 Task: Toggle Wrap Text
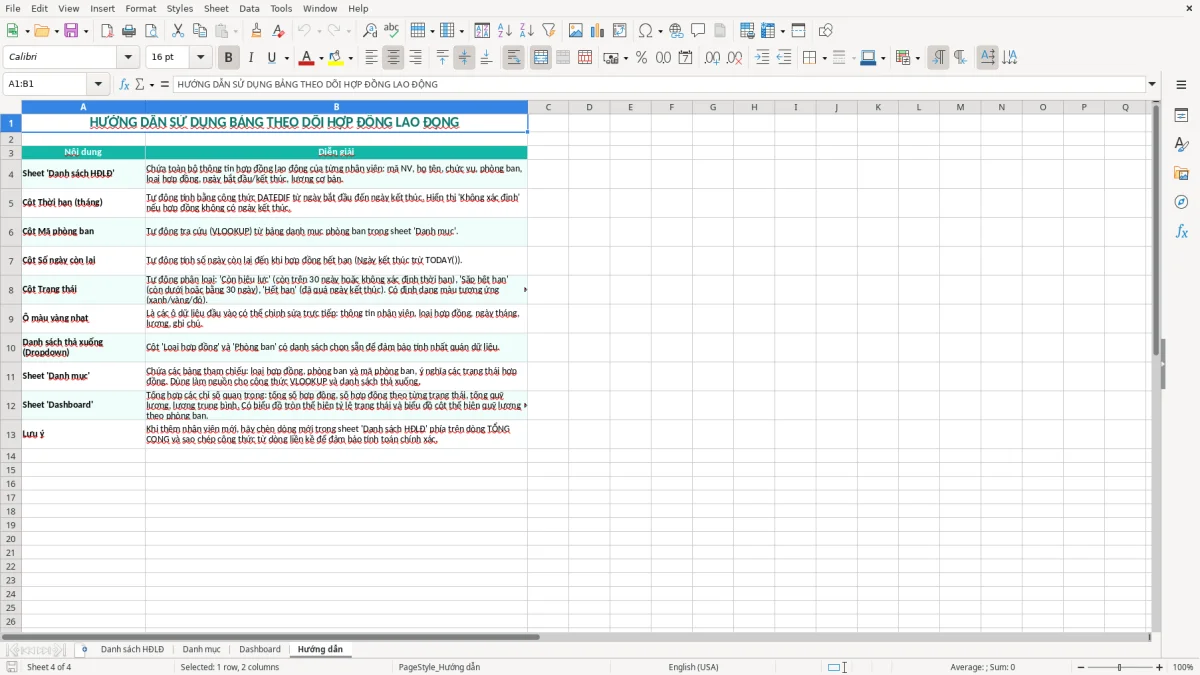click(x=513, y=58)
